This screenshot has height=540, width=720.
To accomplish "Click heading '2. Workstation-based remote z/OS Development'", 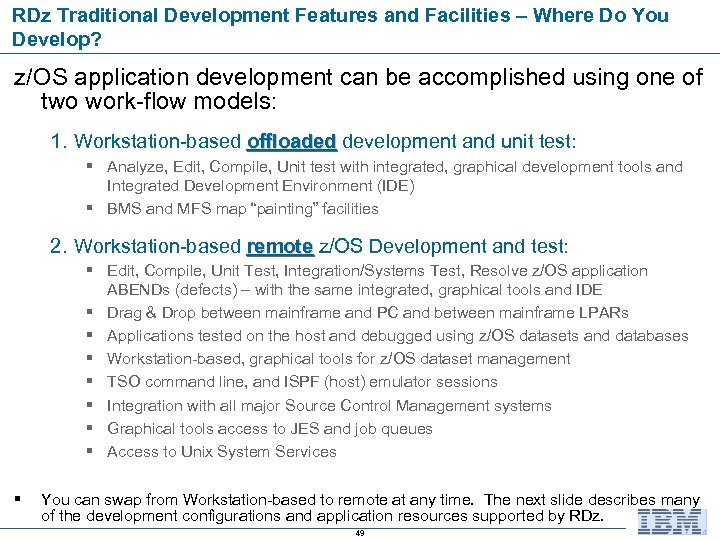I will click(309, 246).
